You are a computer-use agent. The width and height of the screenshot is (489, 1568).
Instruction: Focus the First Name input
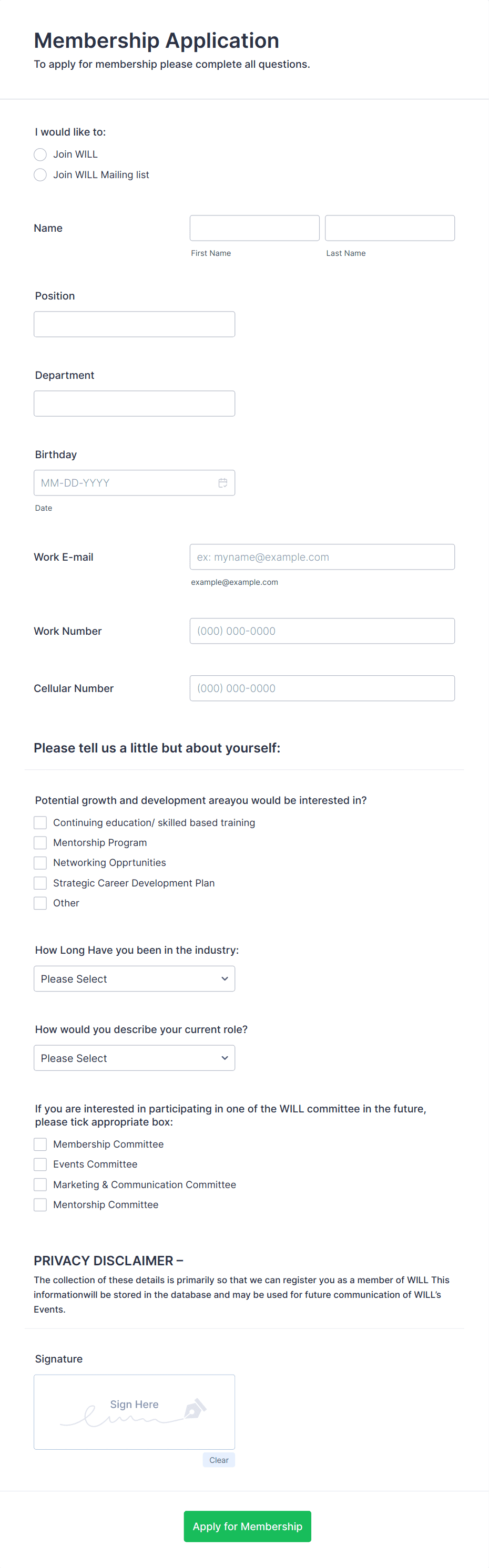pos(254,228)
